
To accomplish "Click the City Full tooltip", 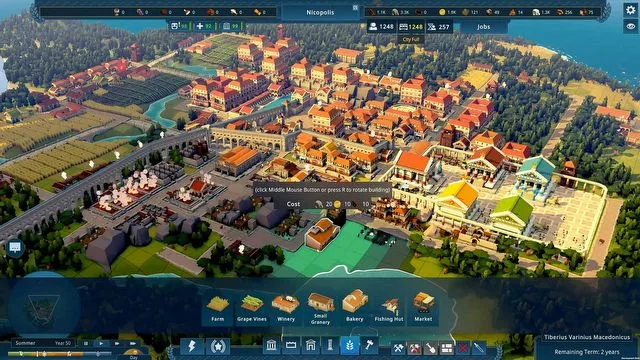I will point(411,40).
